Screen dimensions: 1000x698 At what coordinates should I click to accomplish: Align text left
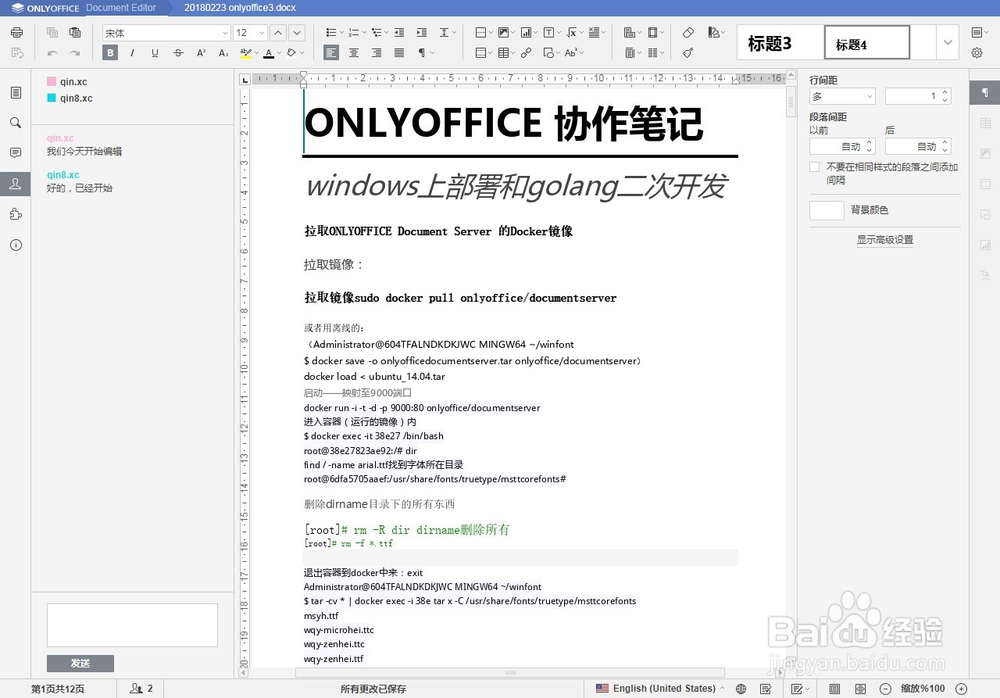point(331,53)
